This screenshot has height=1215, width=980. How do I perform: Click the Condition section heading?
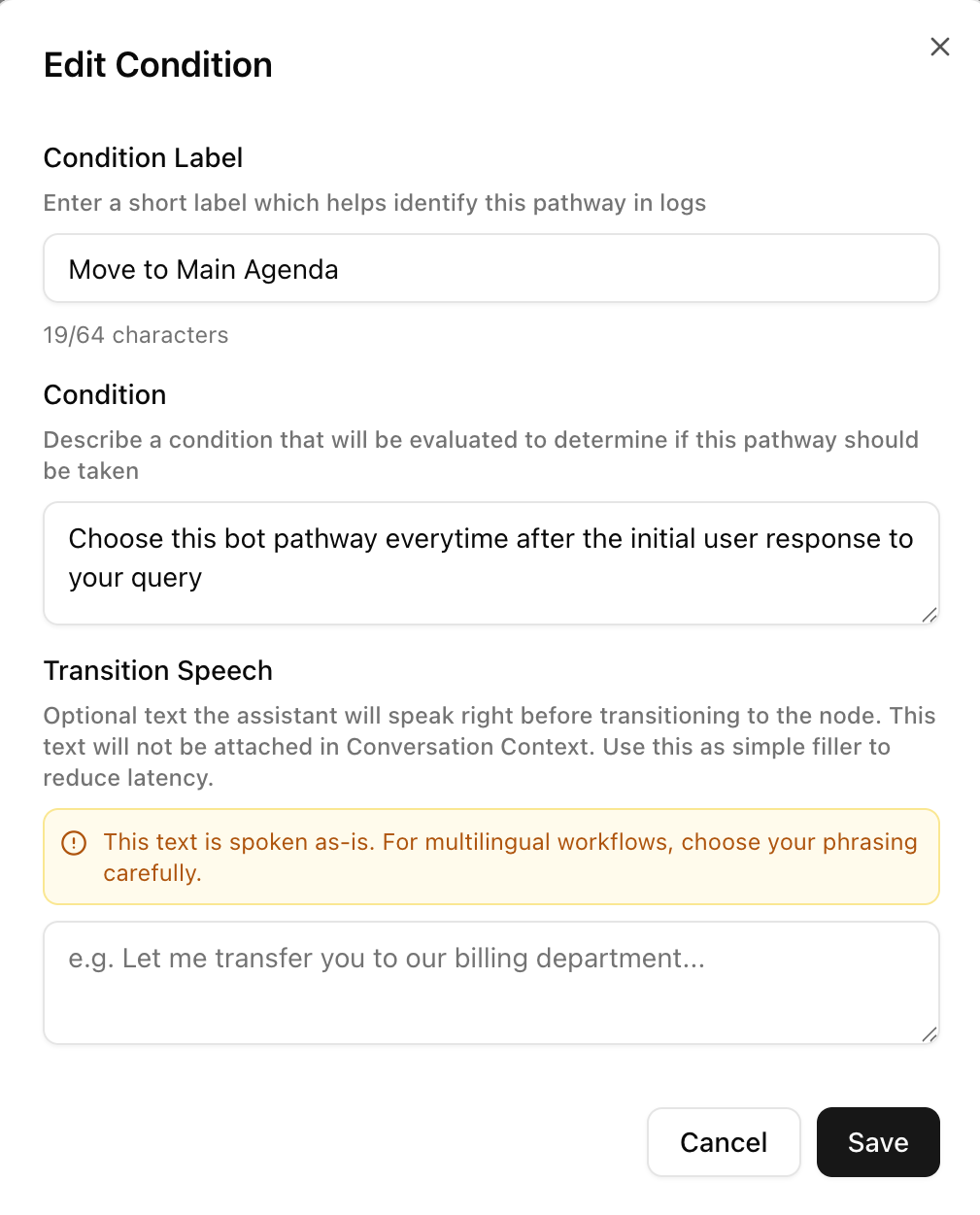pos(104,394)
